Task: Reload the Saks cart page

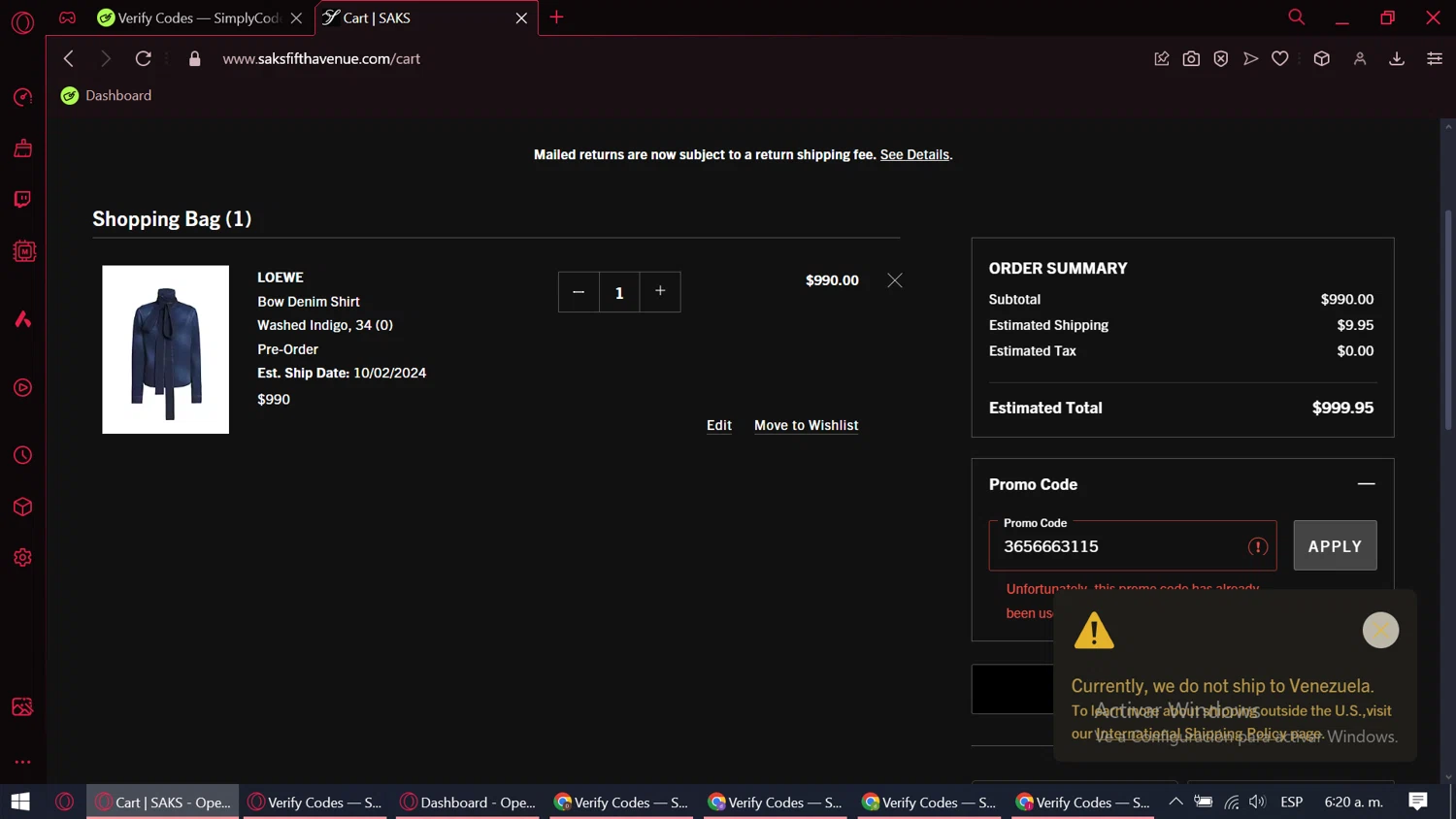Action: pos(143,58)
